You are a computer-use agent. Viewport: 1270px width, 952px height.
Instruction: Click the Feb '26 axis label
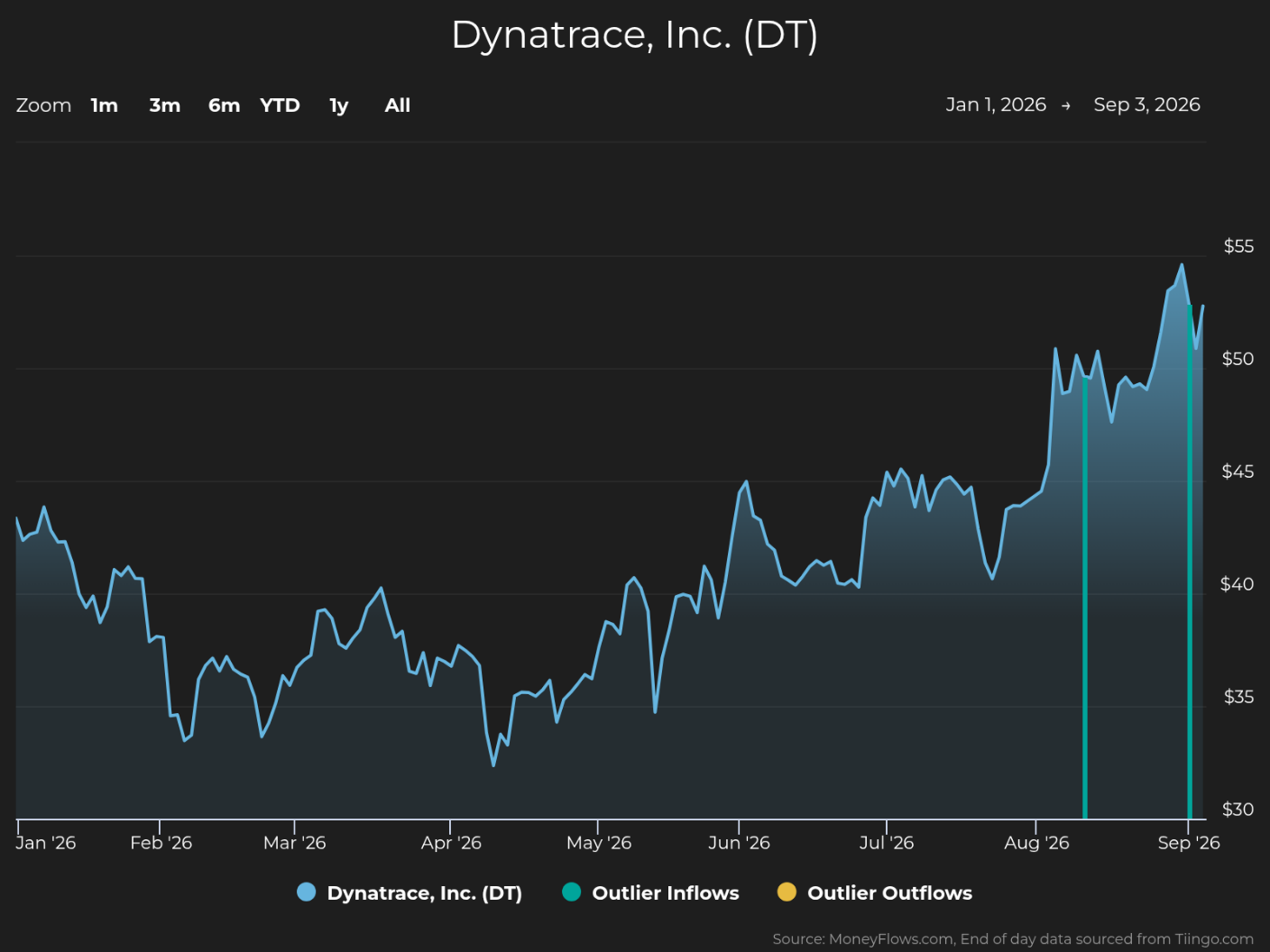click(x=161, y=843)
